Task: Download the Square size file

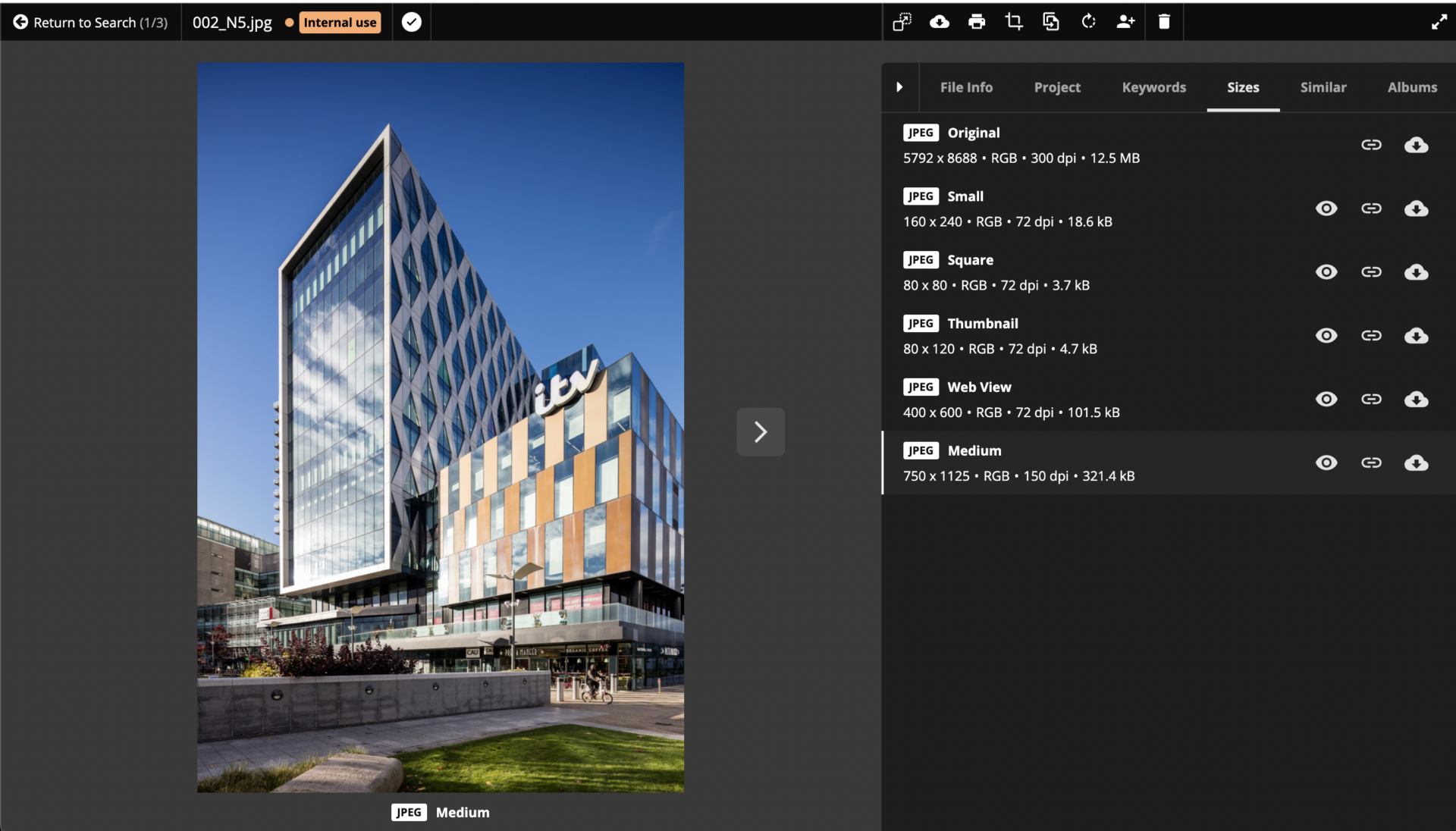Action: [x=1416, y=272]
